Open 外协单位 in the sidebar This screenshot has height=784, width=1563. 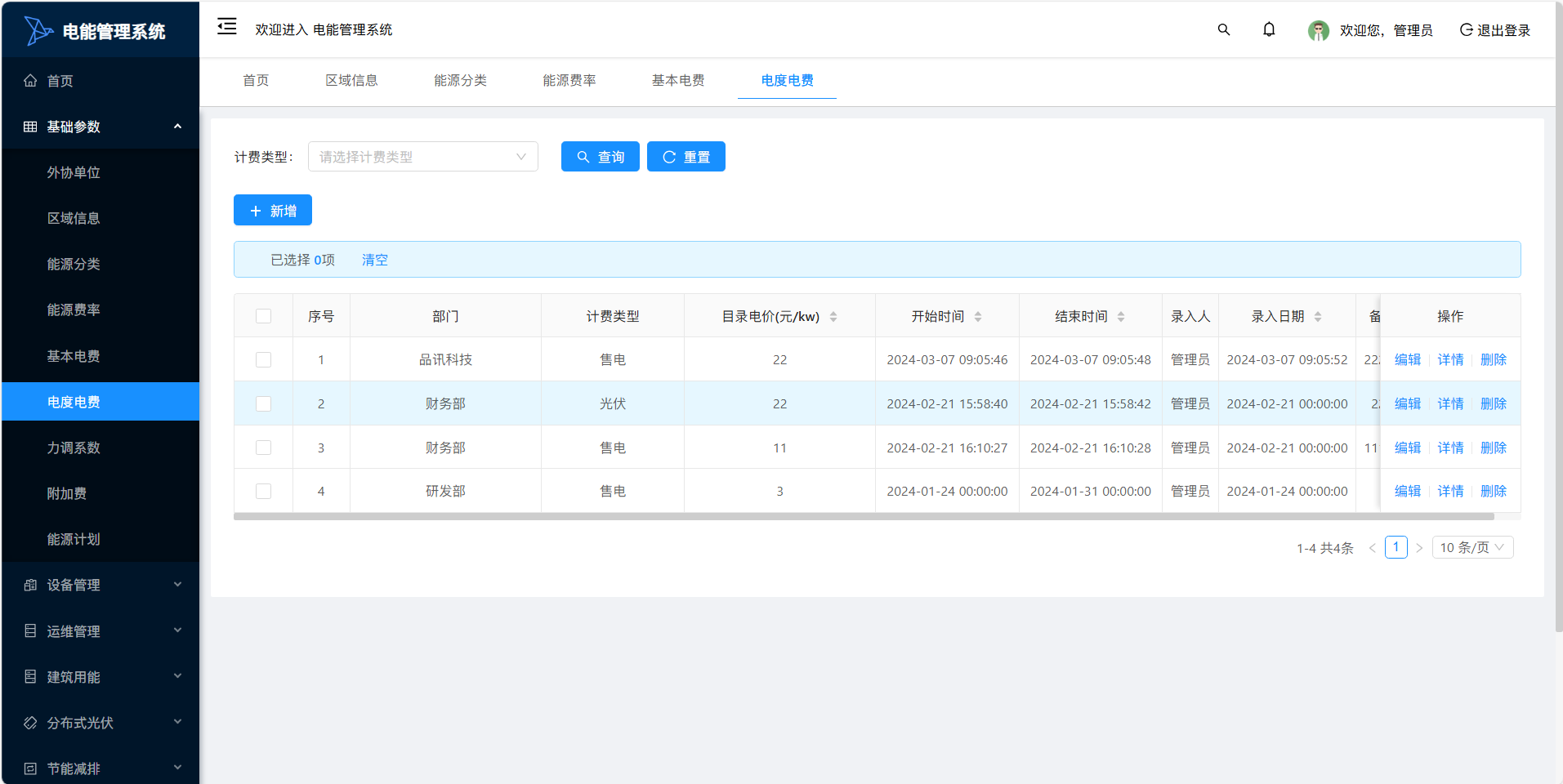pyautogui.click(x=100, y=172)
